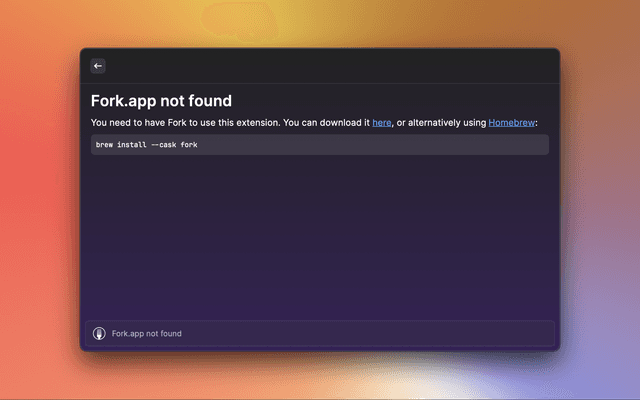Click the Fork extension icon in footer

99,333
